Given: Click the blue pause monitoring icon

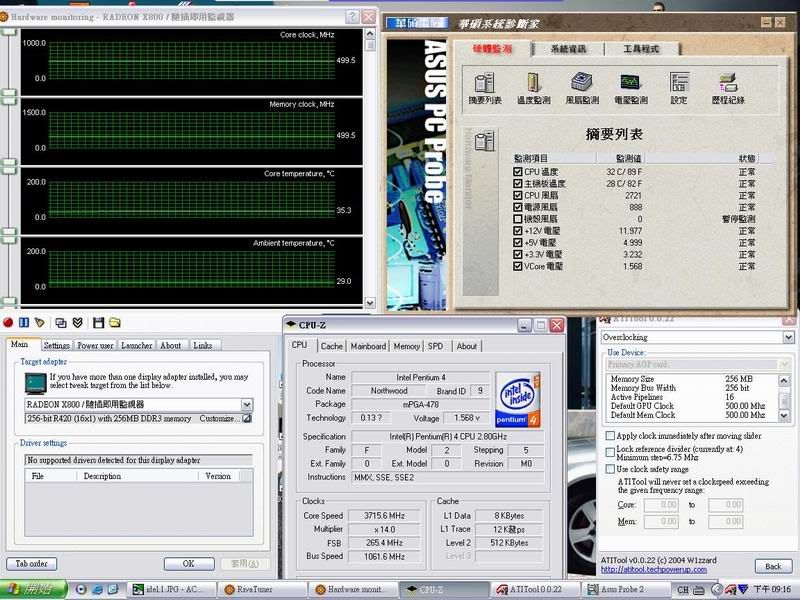Looking at the screenshot, I should click(24, 322).
